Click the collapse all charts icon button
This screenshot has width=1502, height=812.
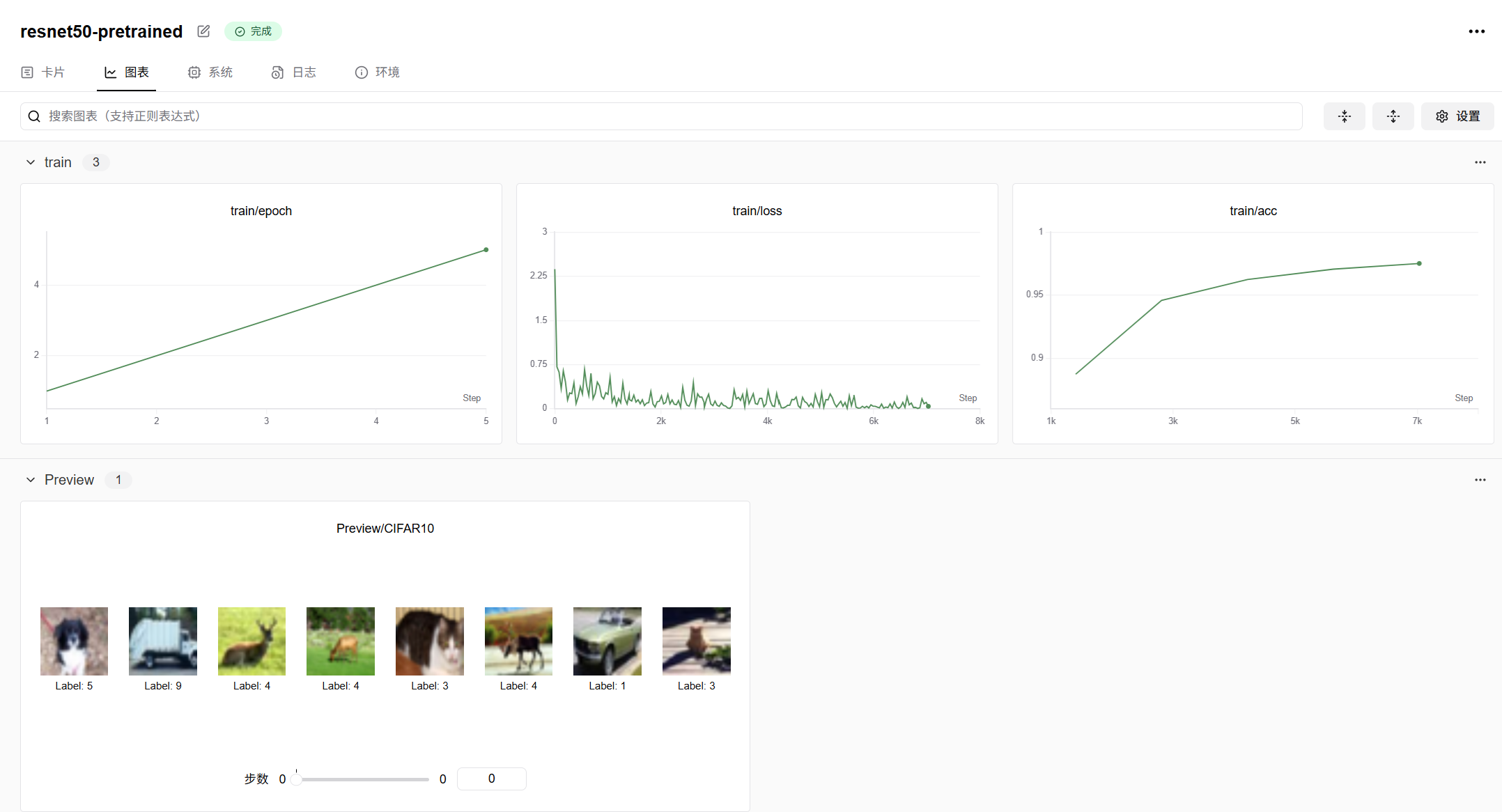point(1344,116)
